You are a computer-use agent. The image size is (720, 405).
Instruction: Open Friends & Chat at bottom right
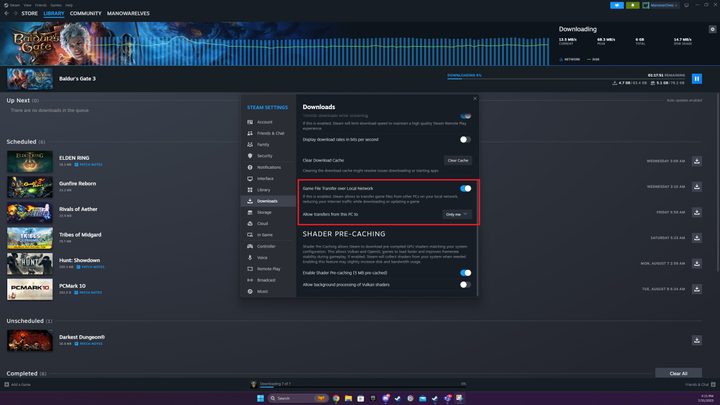click(700, 384)
